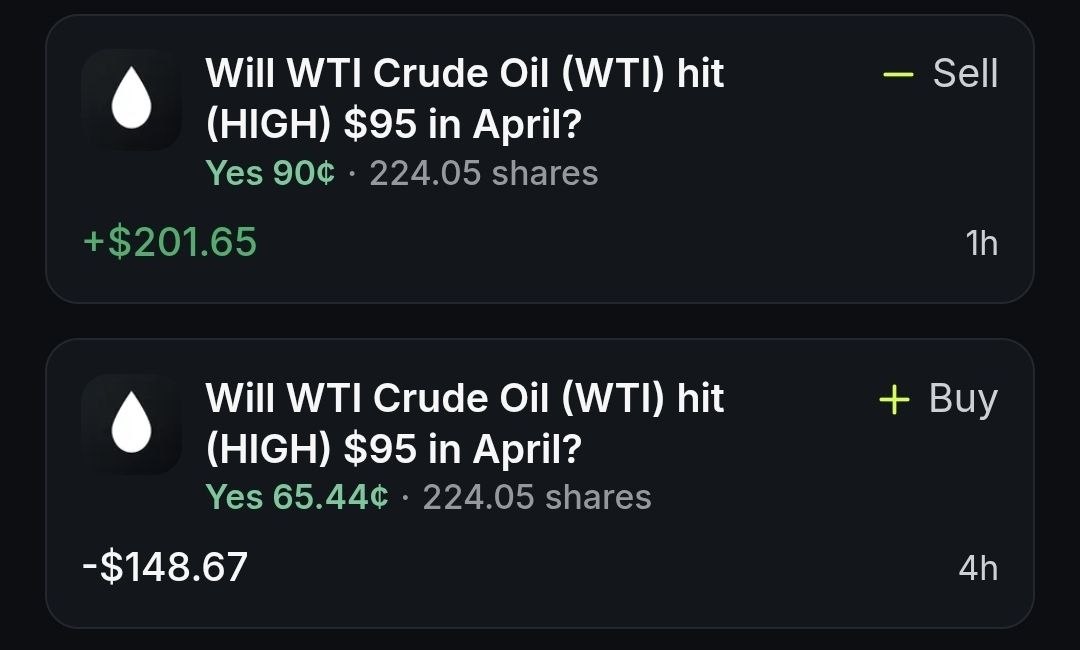Click the 1h timestamp on Sell card
The height and width of the screenshot is (650, 1080).
point(982,243)
